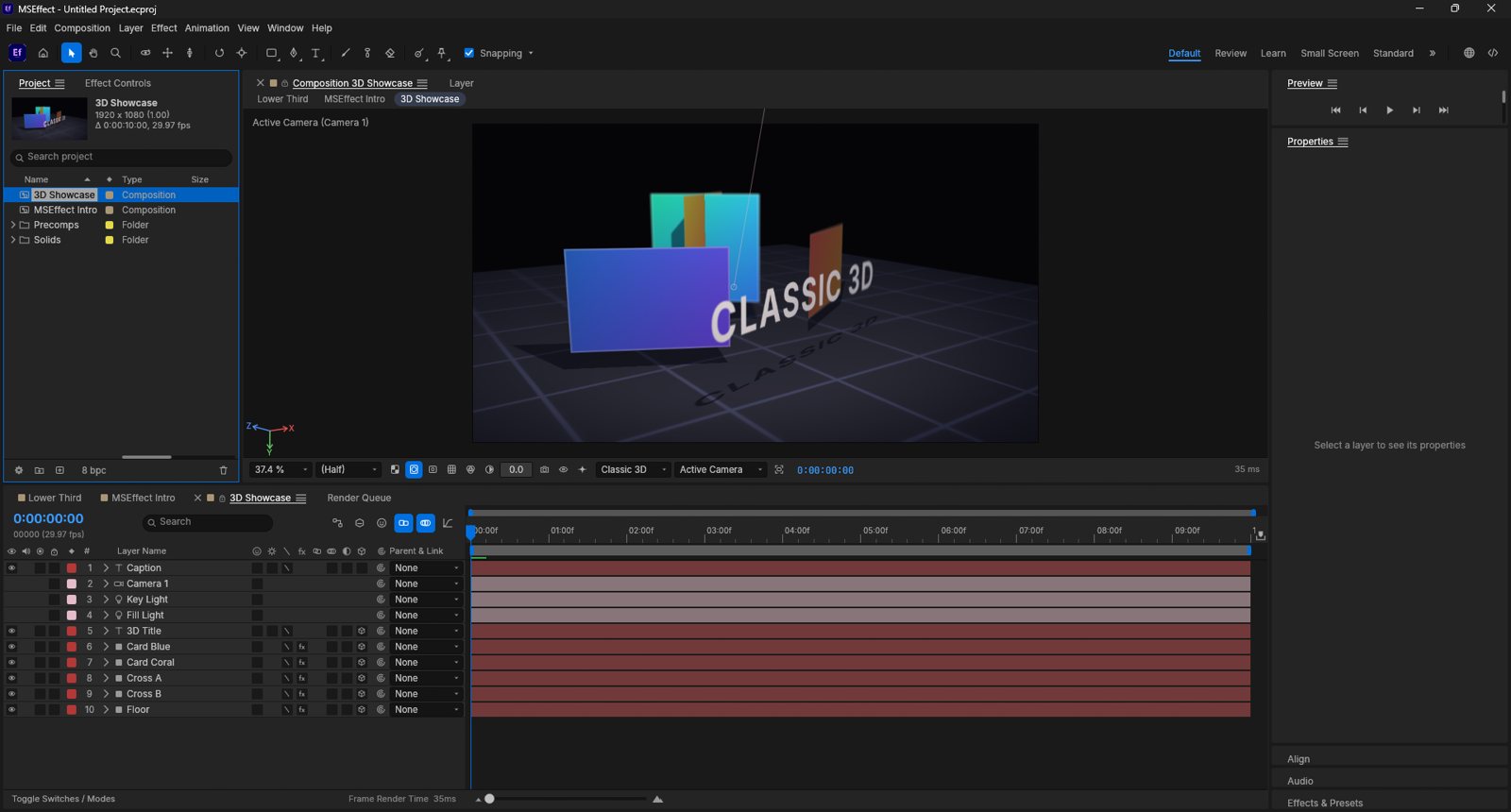Click the snapshot camera icon below the viewer

pos(545,469)
